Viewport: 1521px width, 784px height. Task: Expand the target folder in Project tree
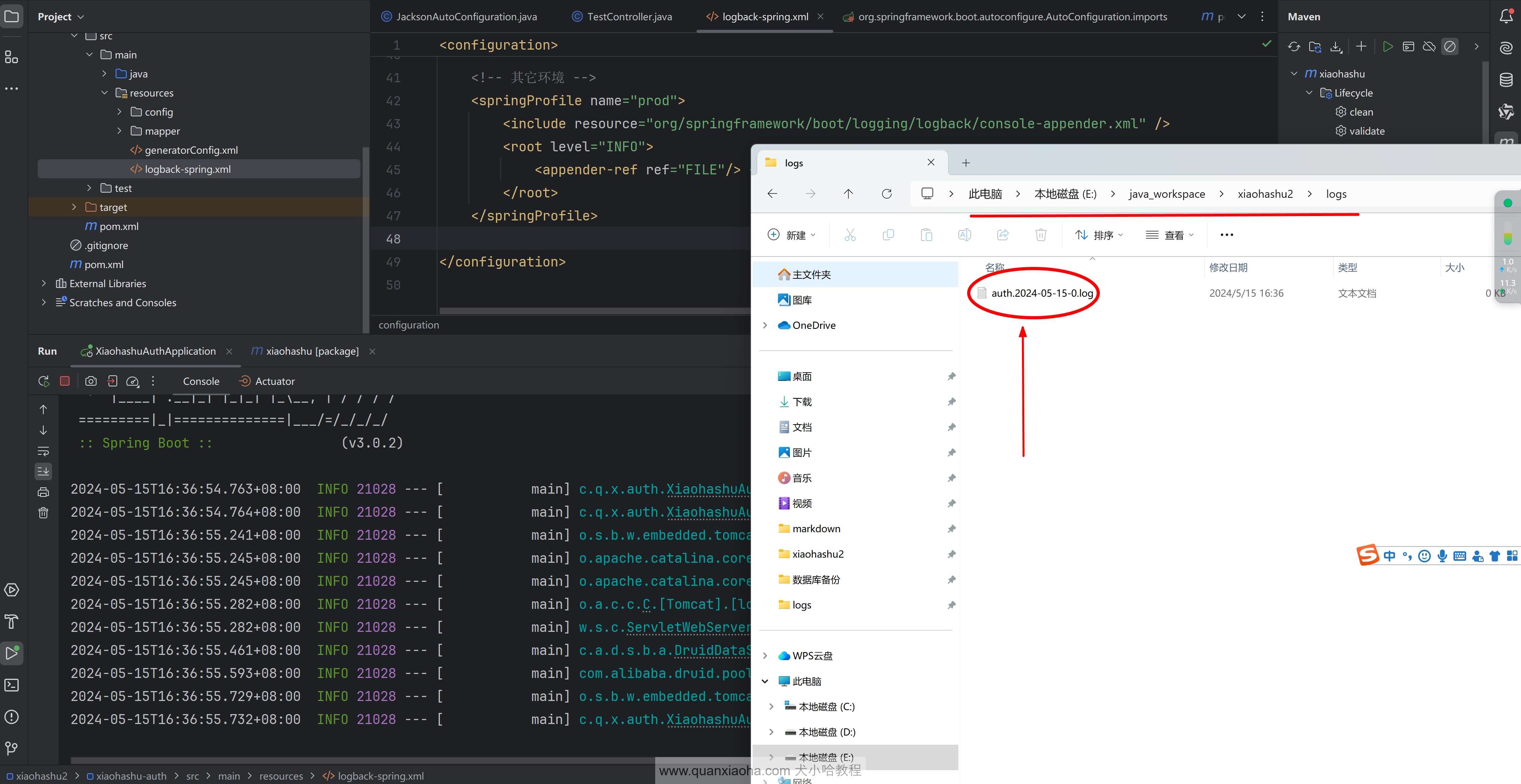[x=74, y=207]
